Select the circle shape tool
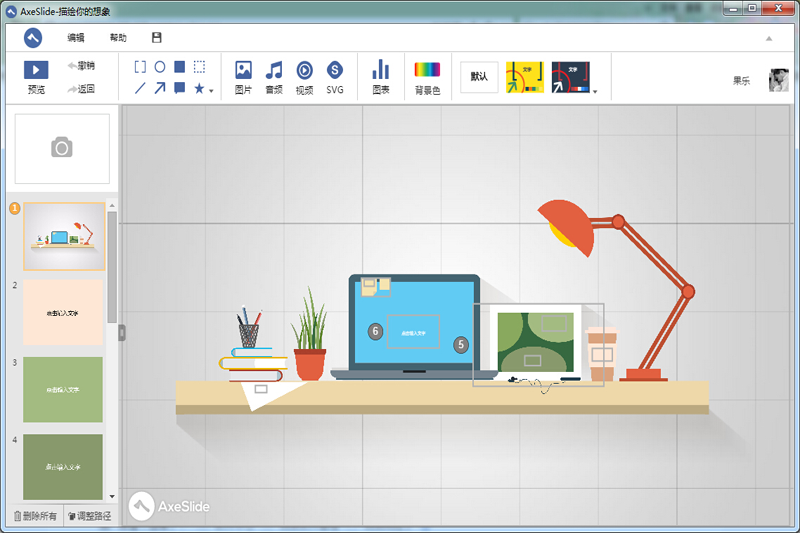The image size is (800, 533). click(x=159, y=67)
